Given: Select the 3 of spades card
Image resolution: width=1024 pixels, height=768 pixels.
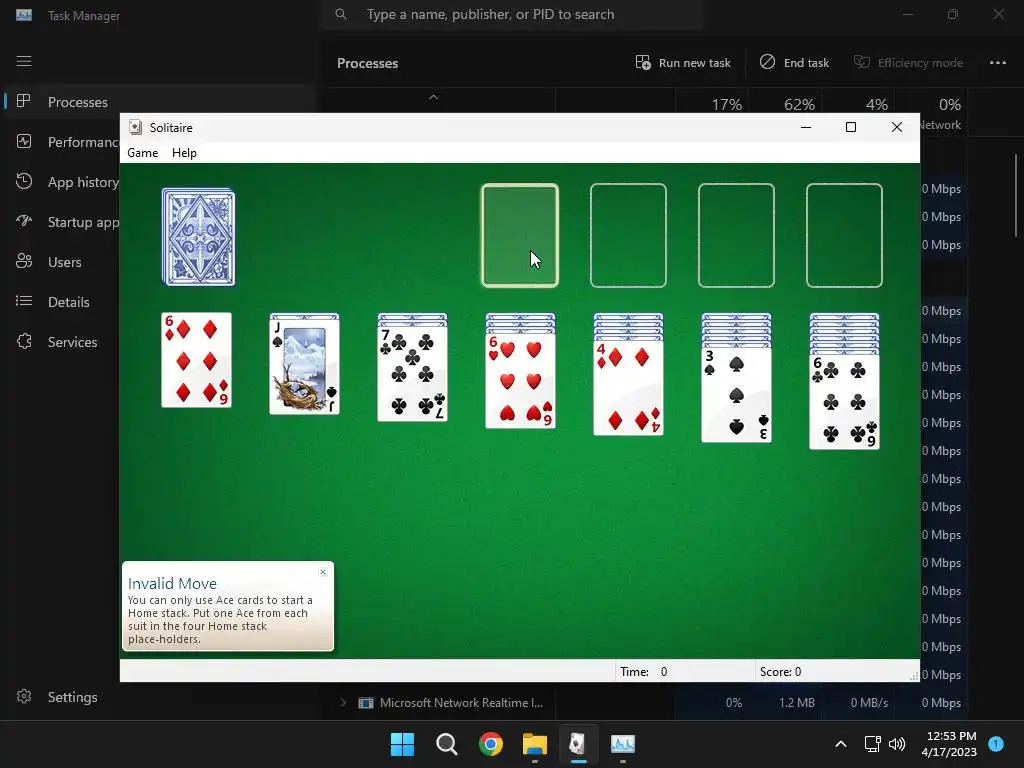Looking at the screenshot, I should (736, 394).
